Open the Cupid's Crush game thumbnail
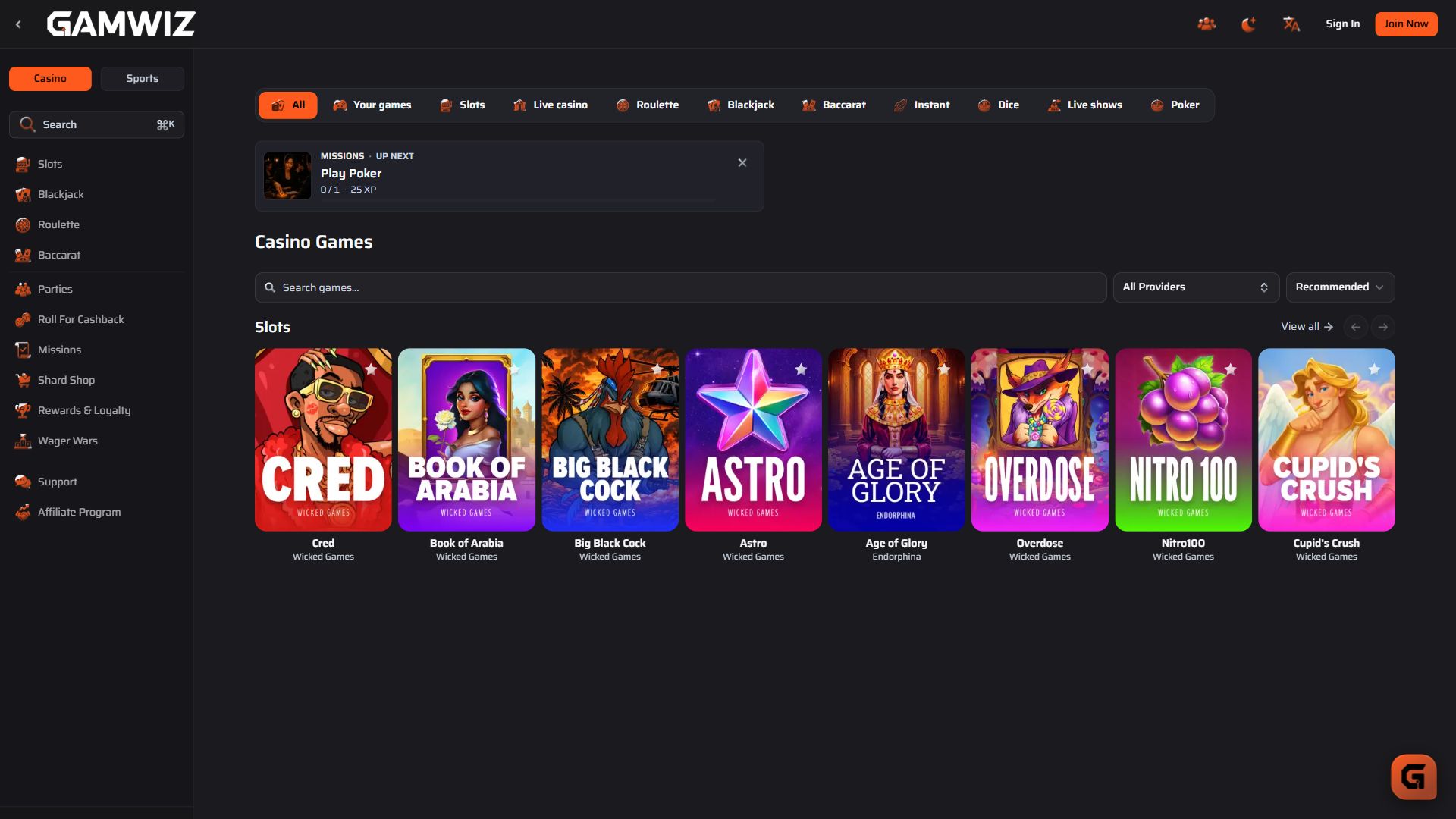This screenshot has width=1456, height=819. (x=1326, y=440)
